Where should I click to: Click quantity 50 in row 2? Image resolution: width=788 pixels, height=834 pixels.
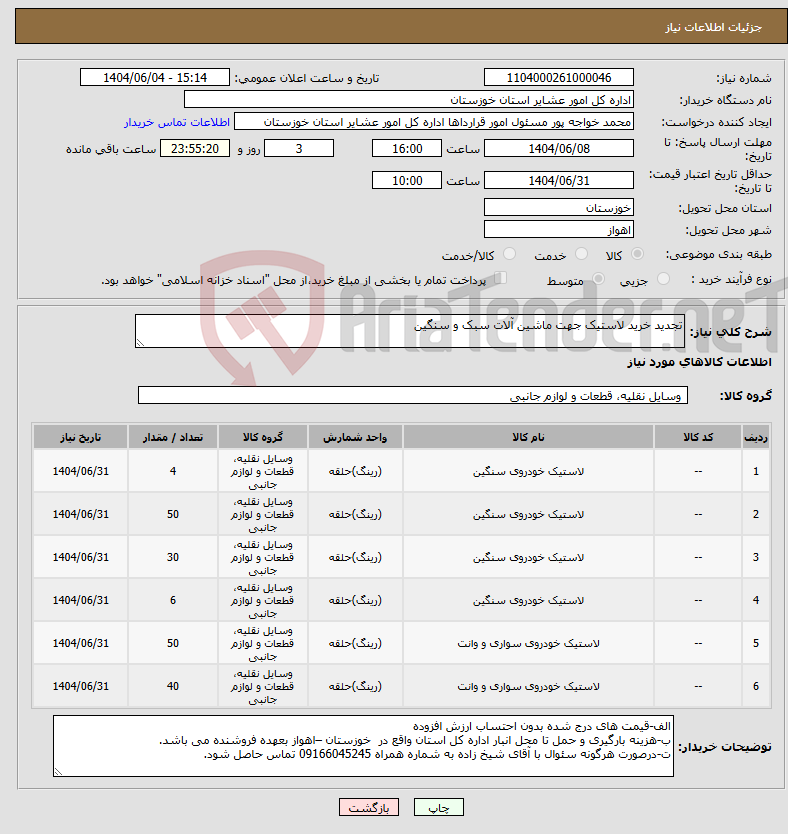[173, 514]
